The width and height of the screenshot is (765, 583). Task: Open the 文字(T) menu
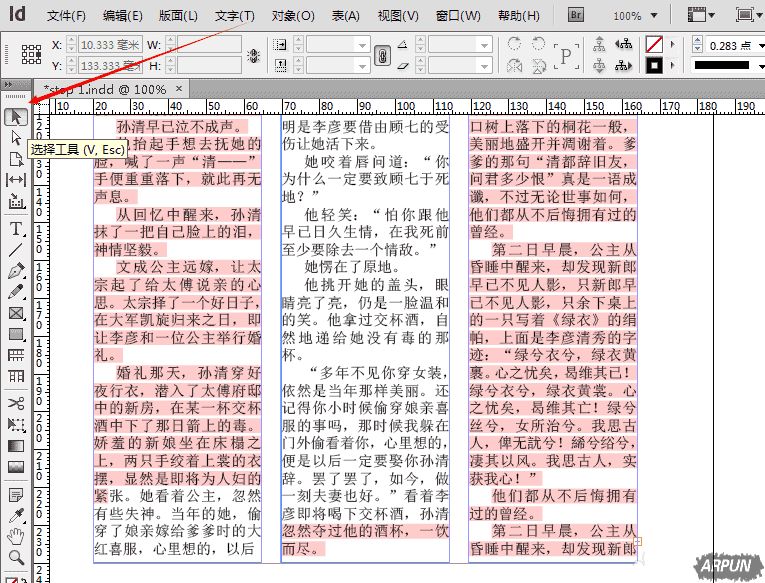[235, 16]
